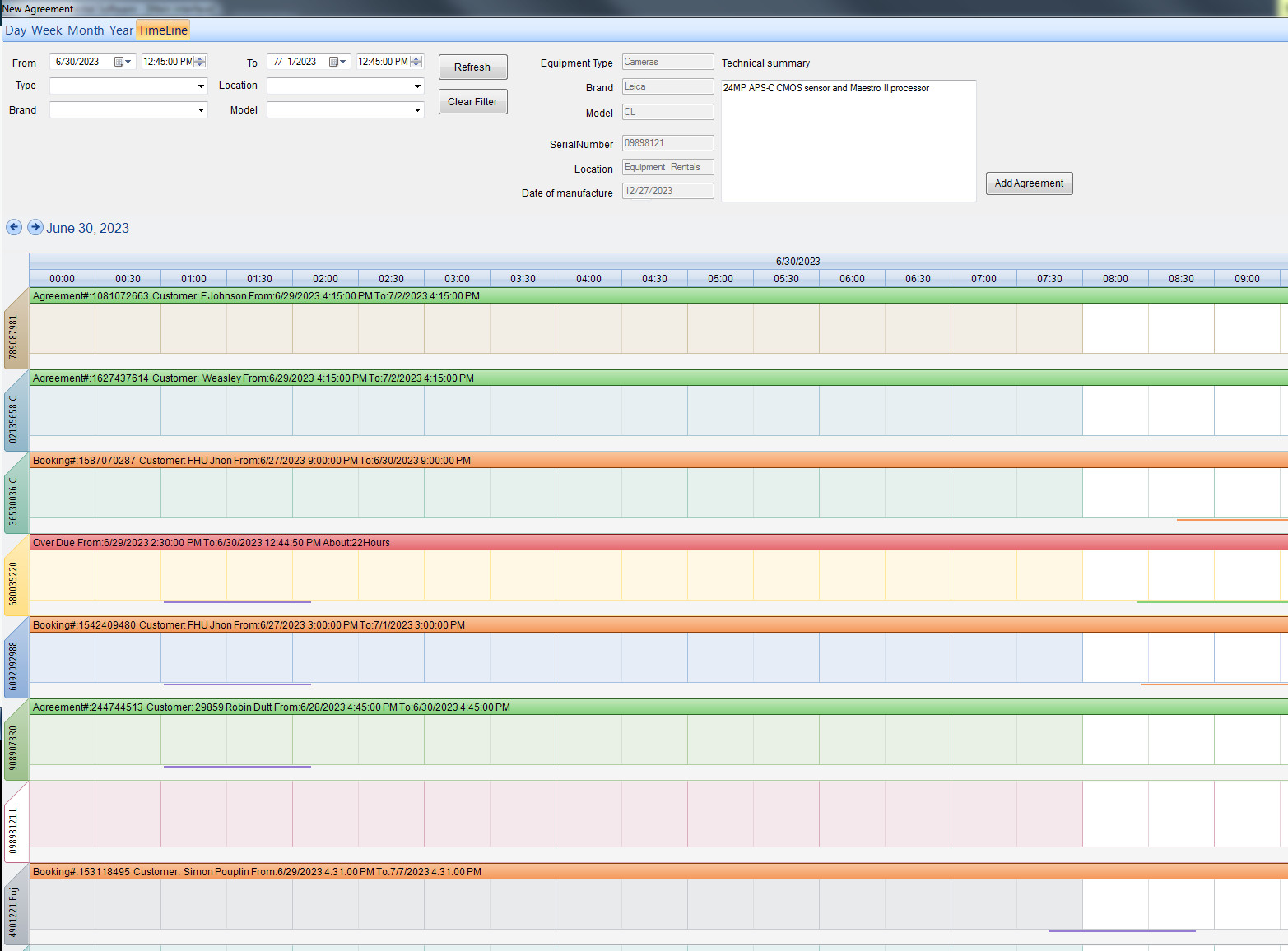Select resource row tab 02135658 C
Screen dimensions: 1288x951
[x=15, y=411]
